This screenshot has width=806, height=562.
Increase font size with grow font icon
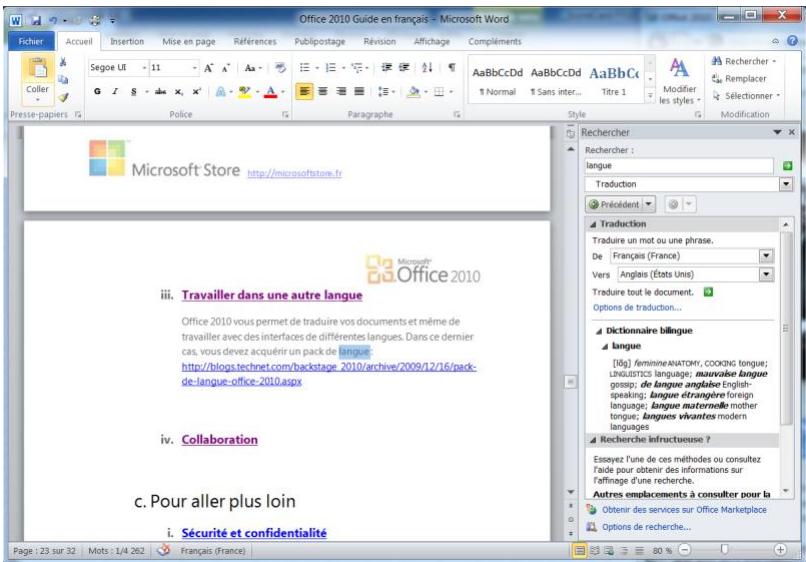[x=208, y=68]
